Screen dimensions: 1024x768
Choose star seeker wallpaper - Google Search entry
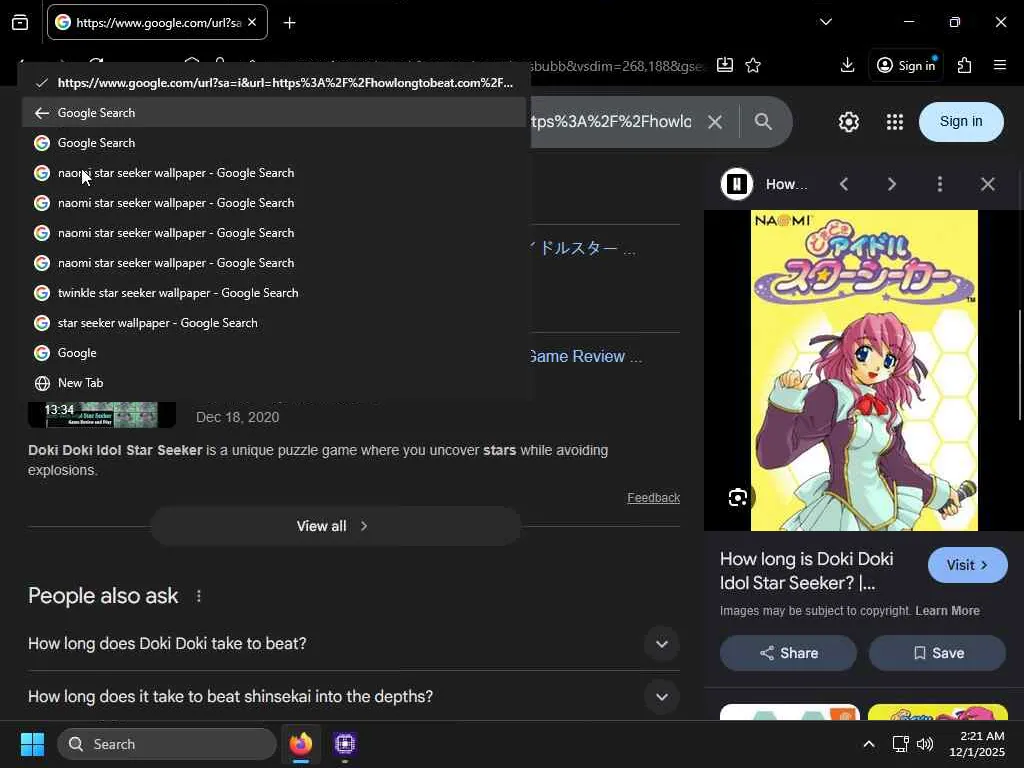(274, 323)
